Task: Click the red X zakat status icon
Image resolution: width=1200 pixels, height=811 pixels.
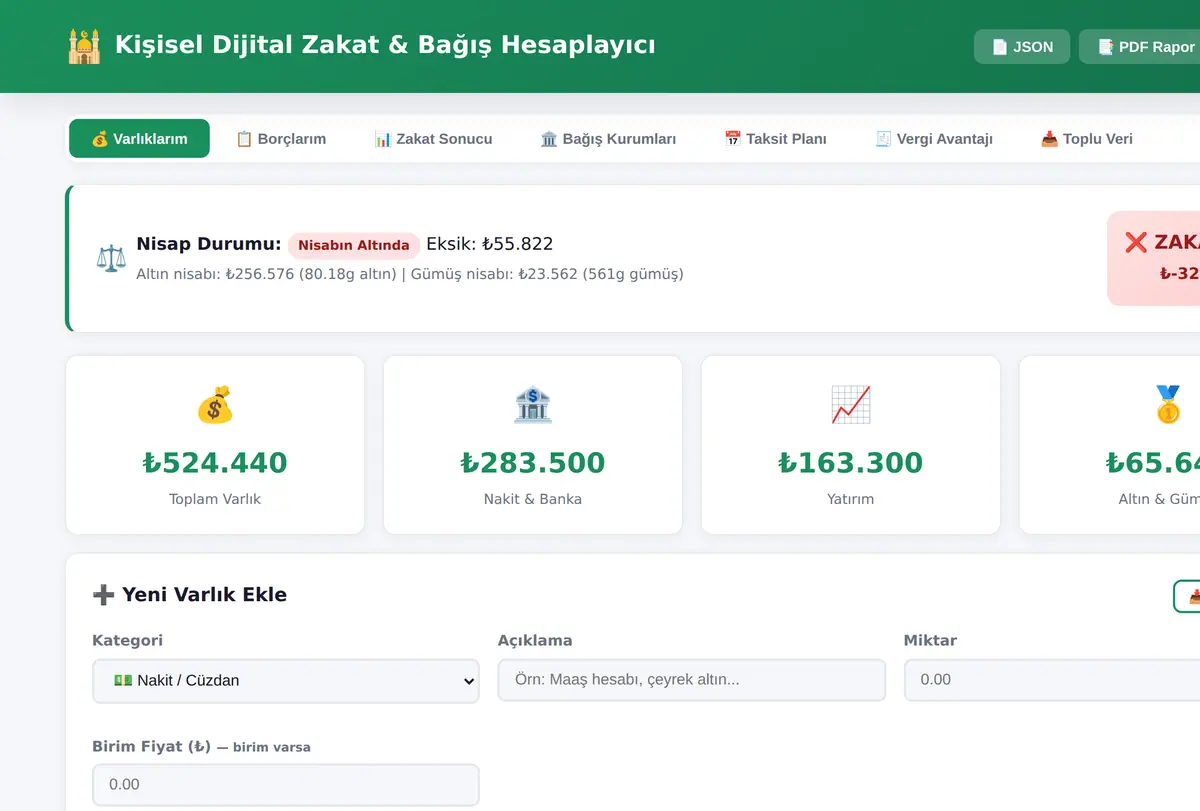Action: (1136, 242)
